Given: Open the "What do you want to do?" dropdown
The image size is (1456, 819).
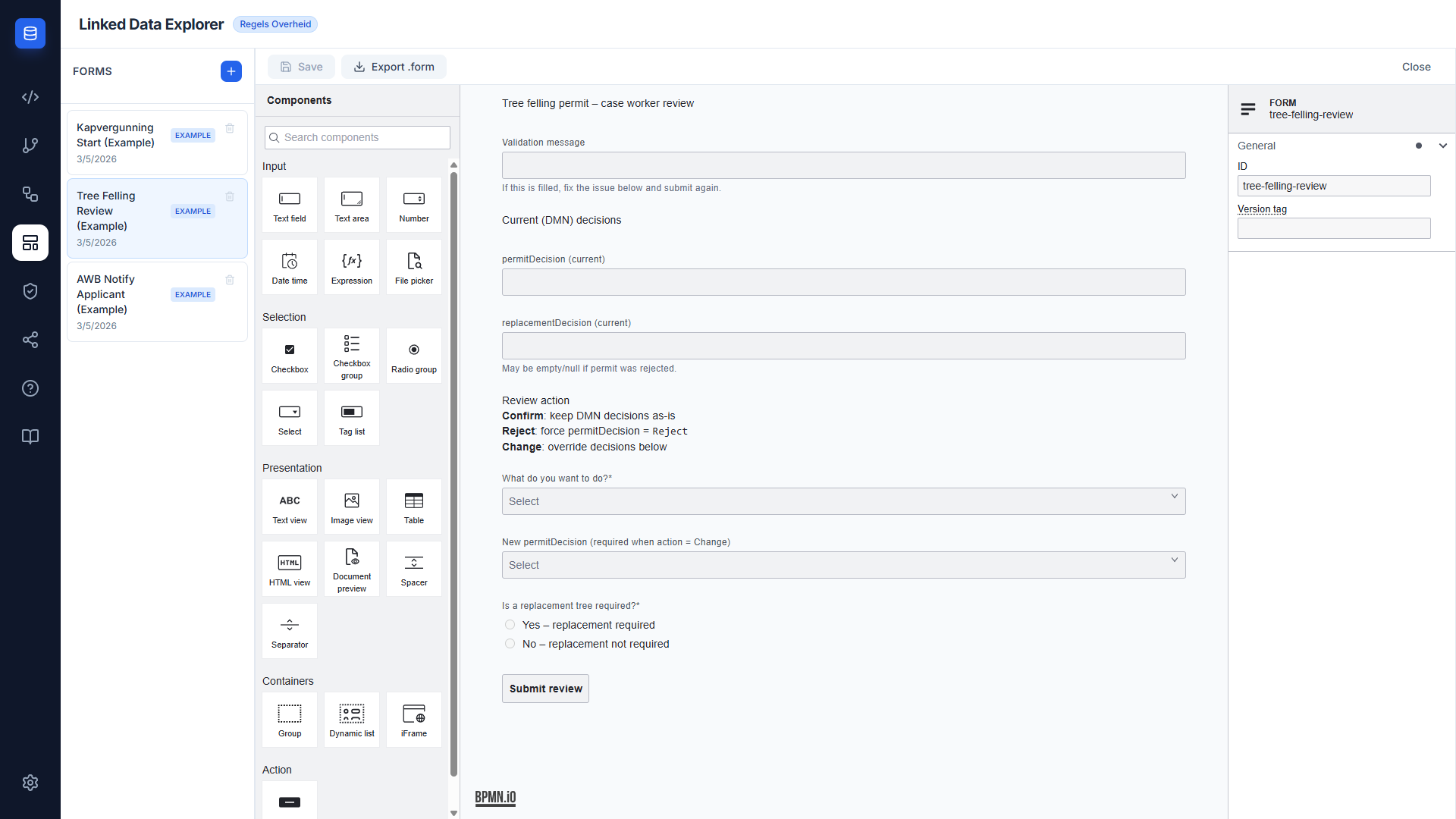Looking at the screenshot, I should point(843,501).
